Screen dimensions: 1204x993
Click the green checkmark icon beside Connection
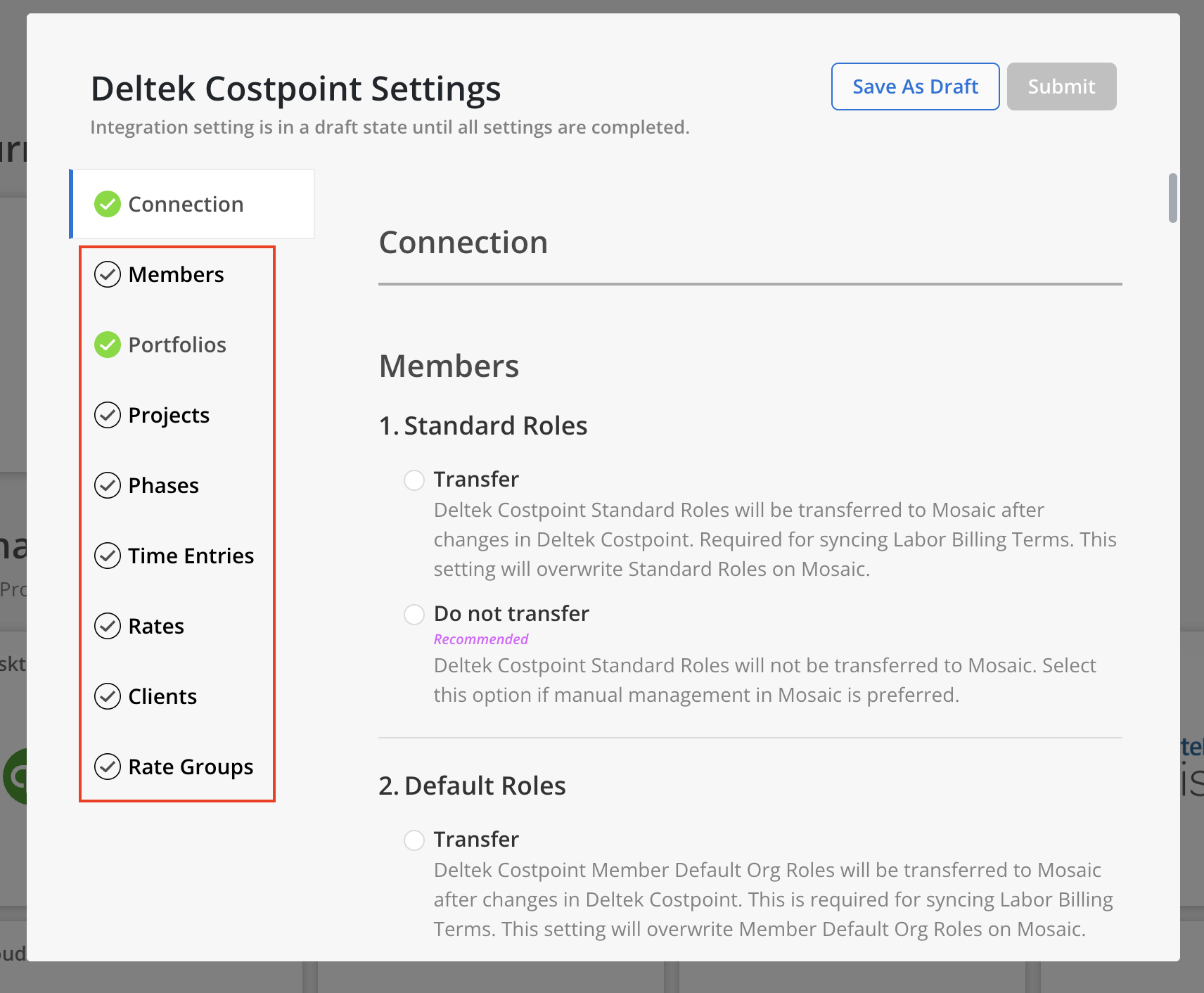tap(108, 204)
